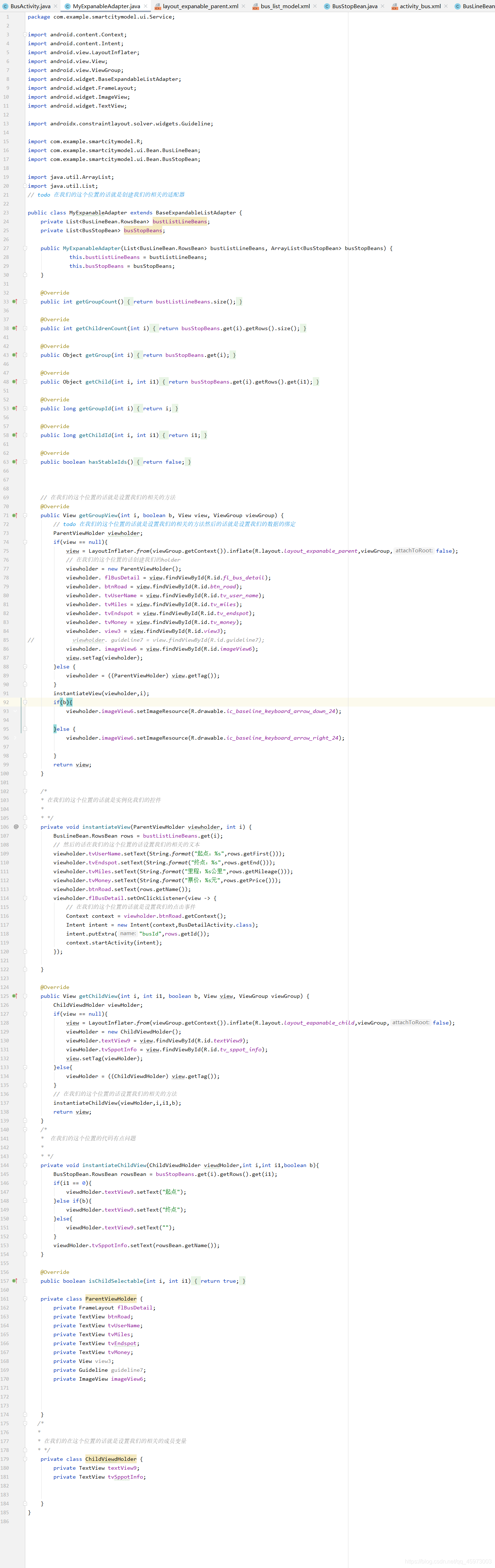
Task: Click the ic_baseline_keyboard_arrow_down_24 drawable reference
Action: click(282, 712)
